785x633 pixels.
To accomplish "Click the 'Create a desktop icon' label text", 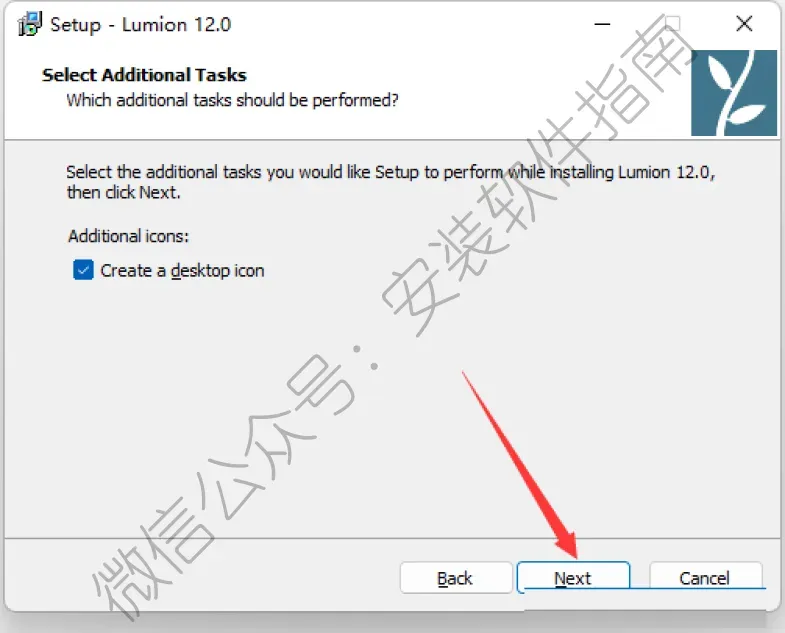I will 182,270.
